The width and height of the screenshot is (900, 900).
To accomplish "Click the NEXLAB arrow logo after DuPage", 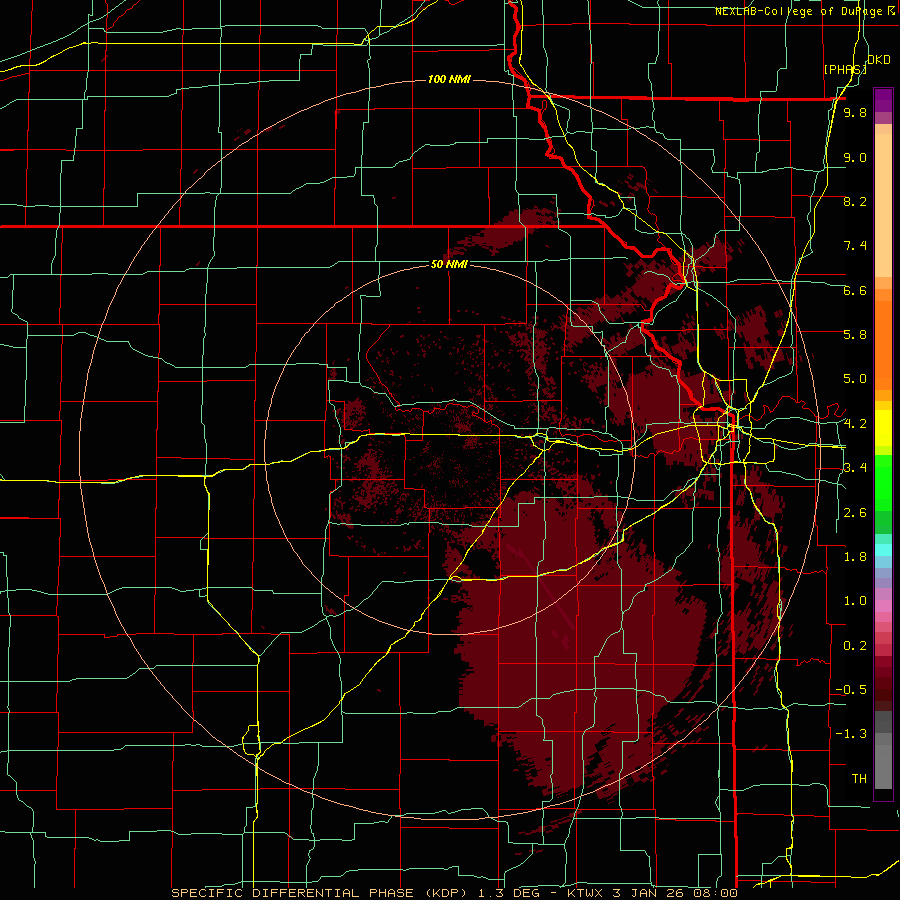I will pyautogui.click(x=891, y=11).
